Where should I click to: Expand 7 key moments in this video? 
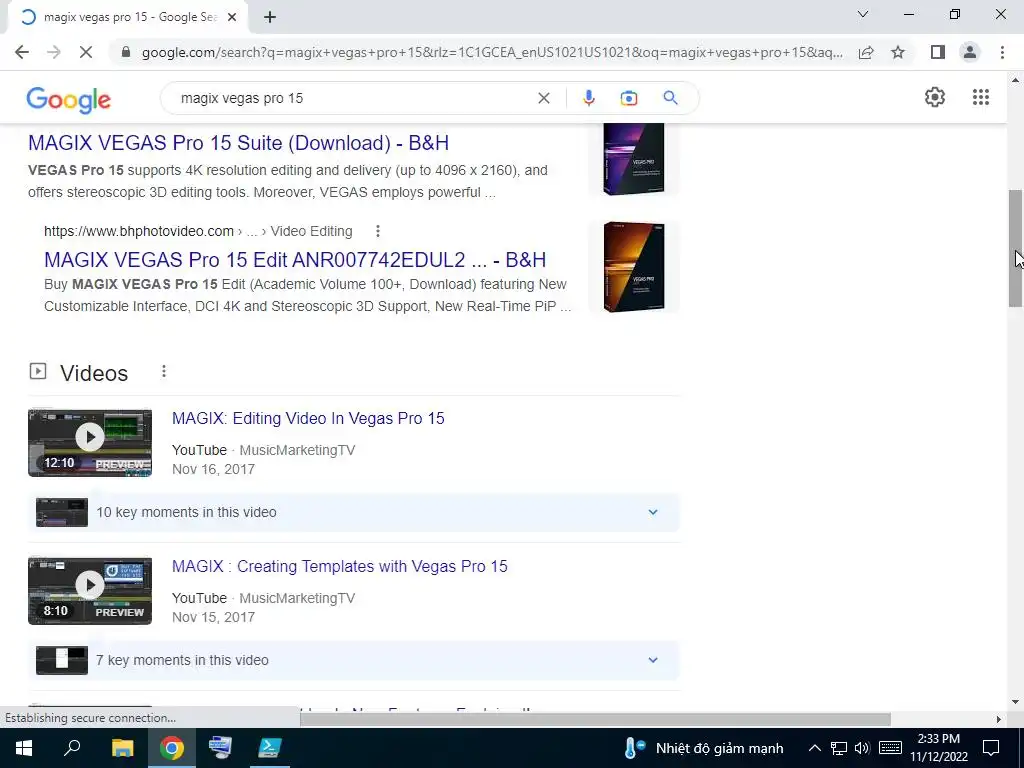coord(353,660)
